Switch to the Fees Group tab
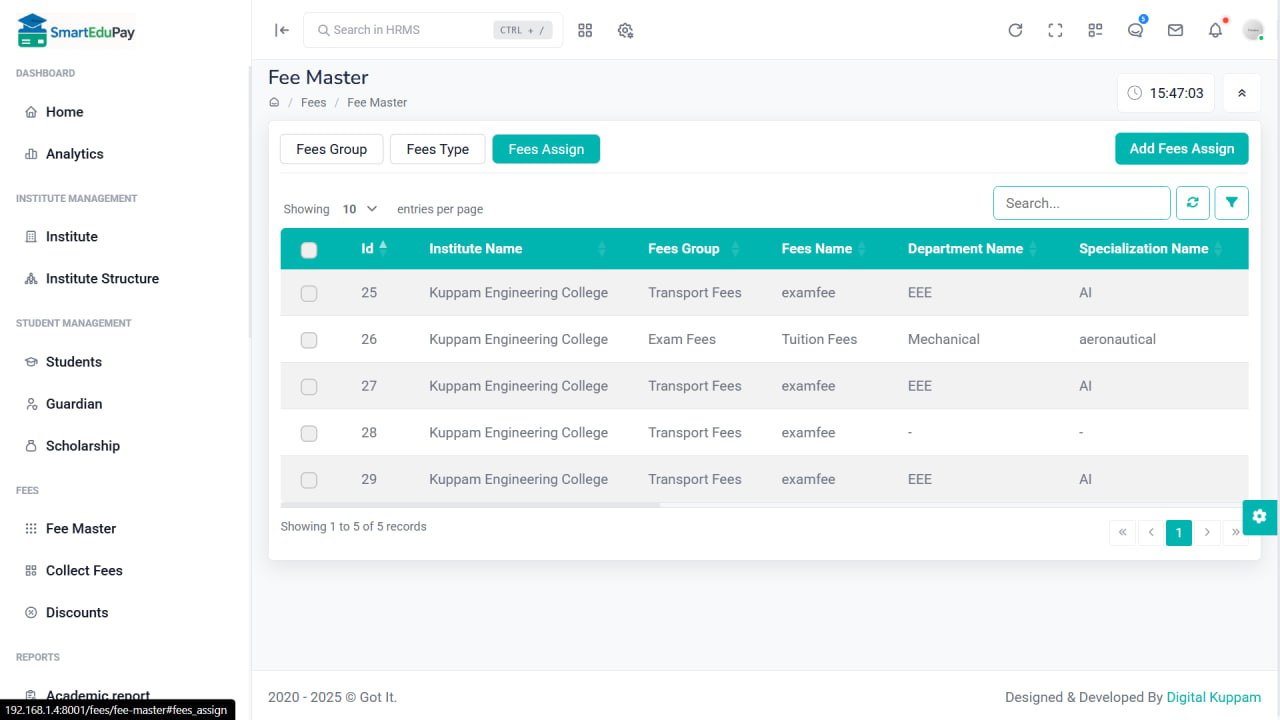Viewport: 1280px width, 720px height. pos(331,149)
